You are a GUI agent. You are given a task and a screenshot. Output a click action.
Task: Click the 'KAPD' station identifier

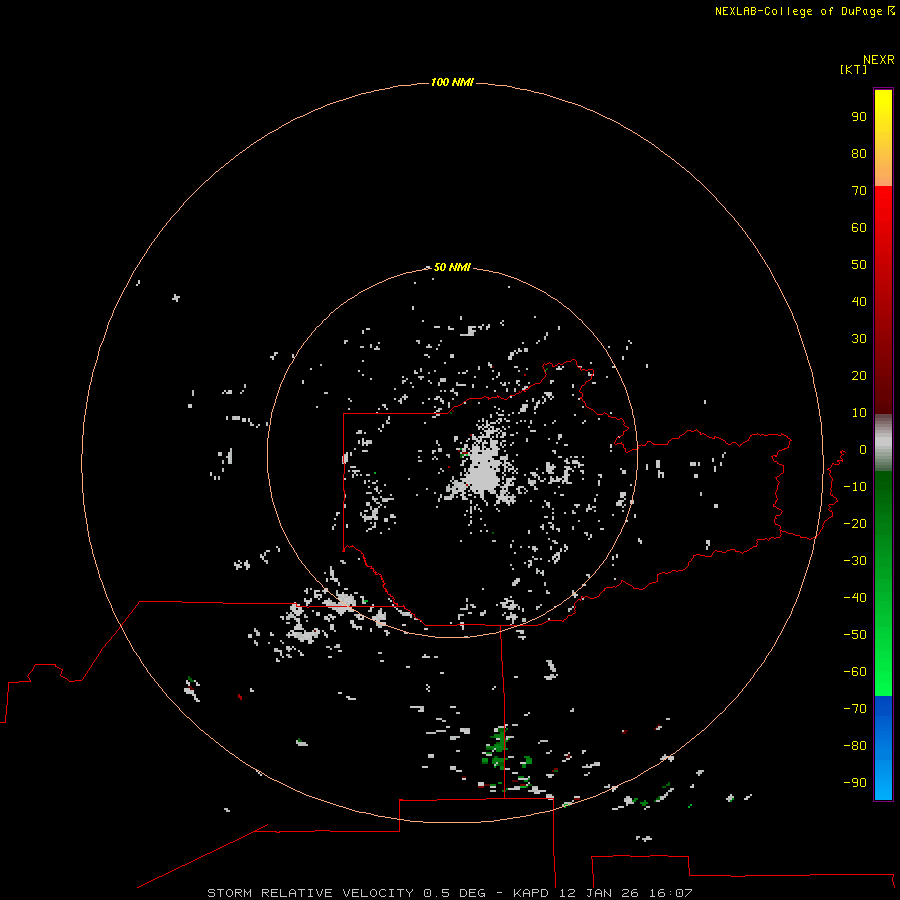(533, 893)
